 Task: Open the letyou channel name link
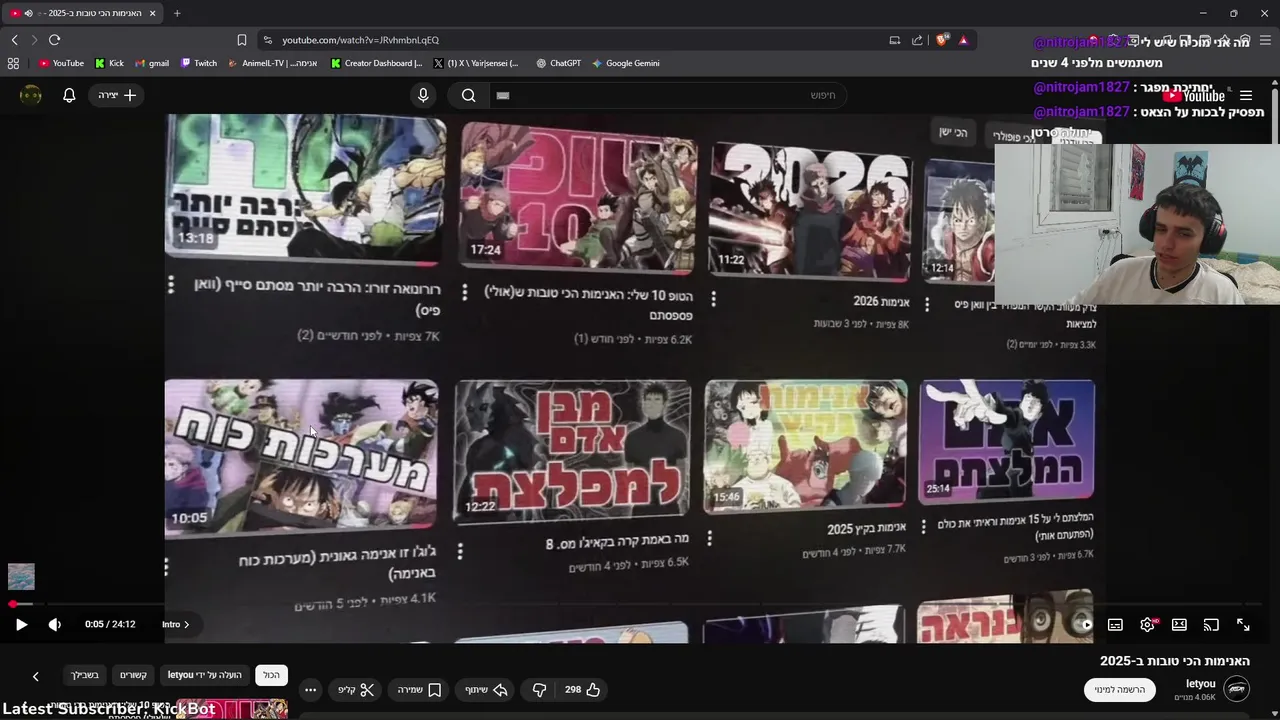pos(1201,684)
